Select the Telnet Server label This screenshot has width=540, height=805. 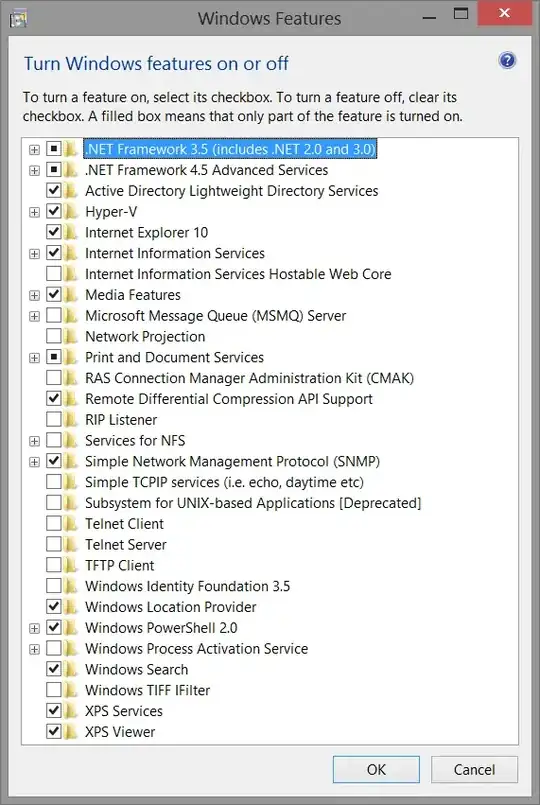coord(126,544)
